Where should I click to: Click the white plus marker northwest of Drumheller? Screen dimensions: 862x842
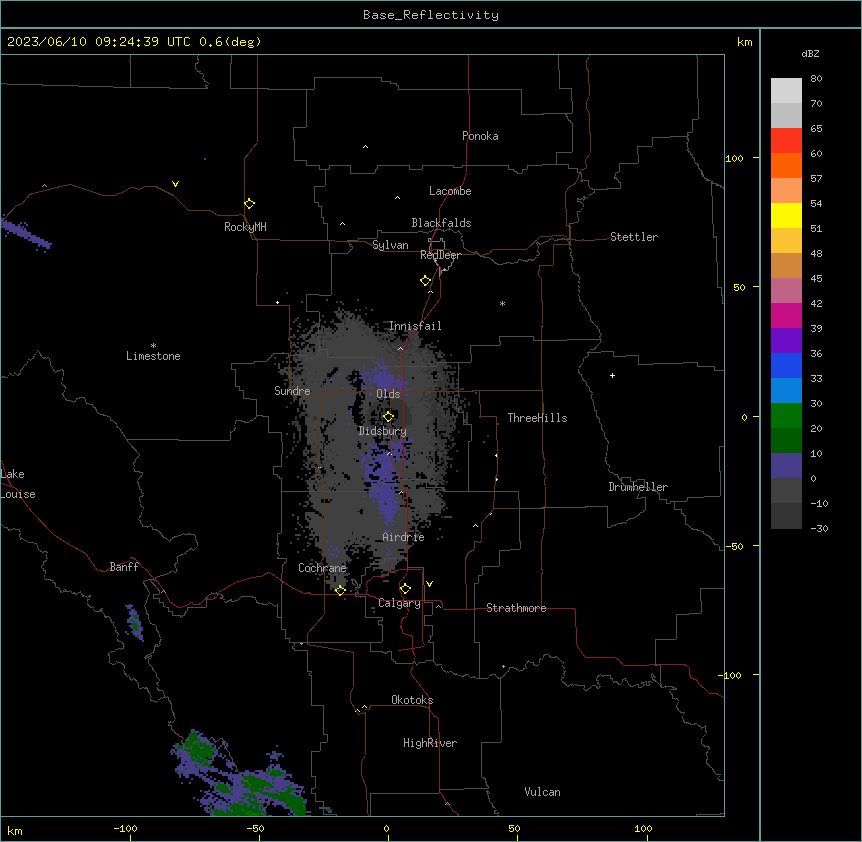[x=612, y=375]
